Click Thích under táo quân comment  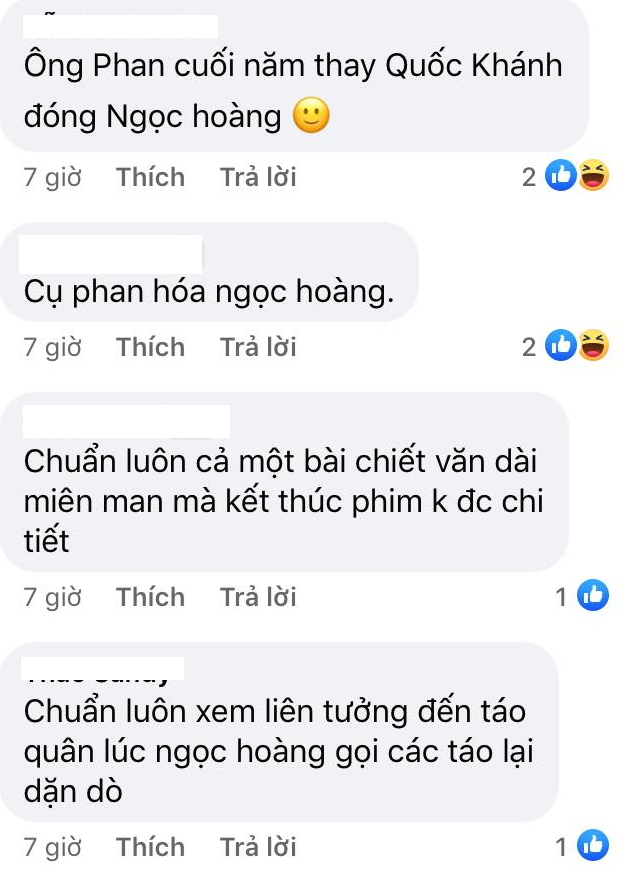[151, 847]
